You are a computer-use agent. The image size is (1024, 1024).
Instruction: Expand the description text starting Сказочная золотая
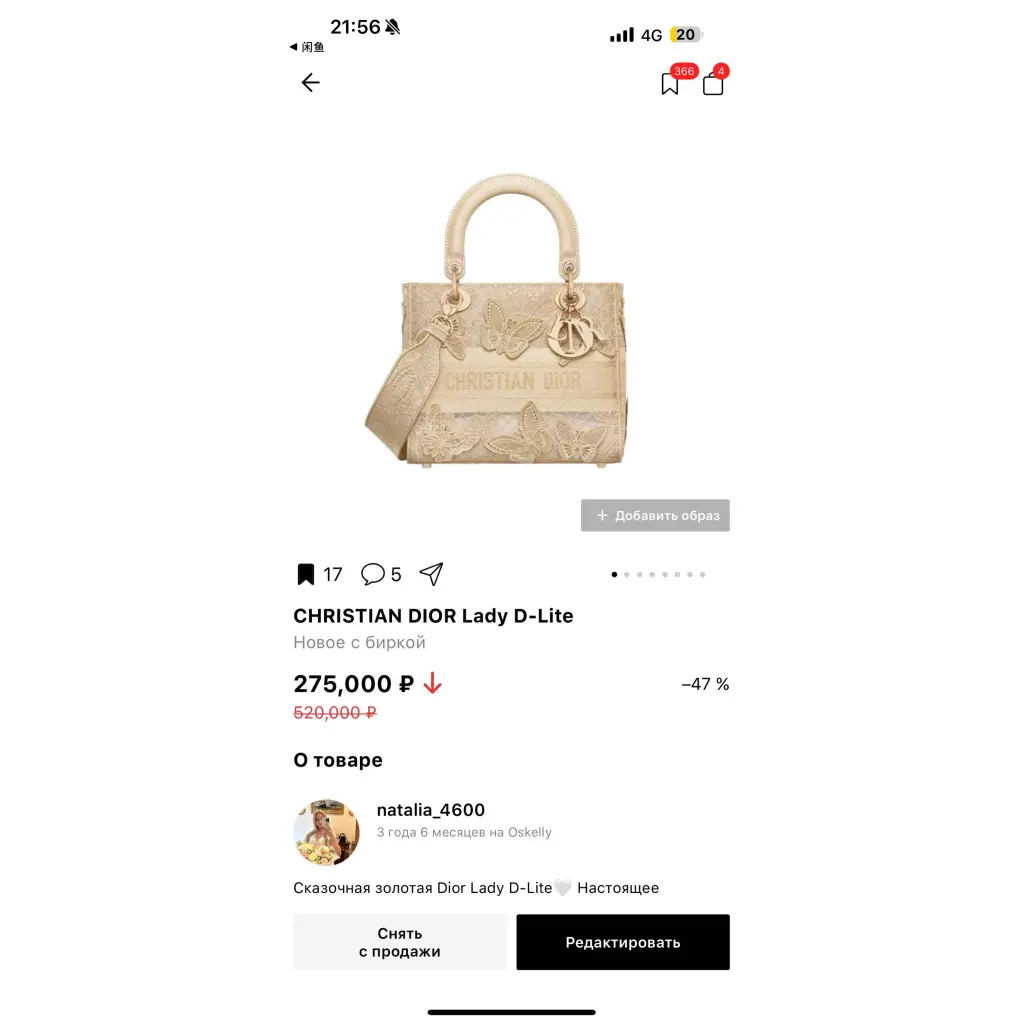click(476, 888)
